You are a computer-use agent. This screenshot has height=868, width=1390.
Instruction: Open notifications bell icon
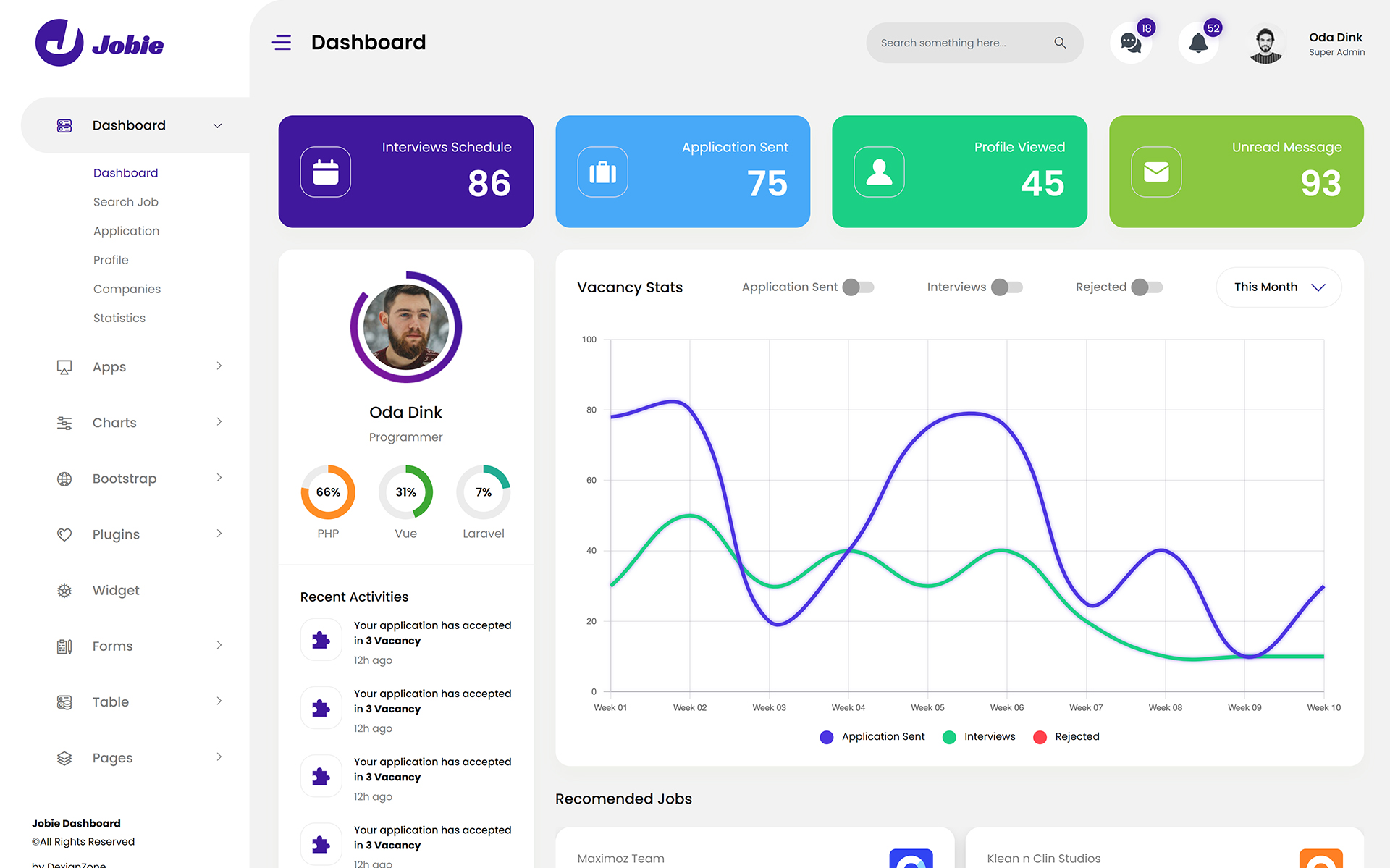(1198, 43)
